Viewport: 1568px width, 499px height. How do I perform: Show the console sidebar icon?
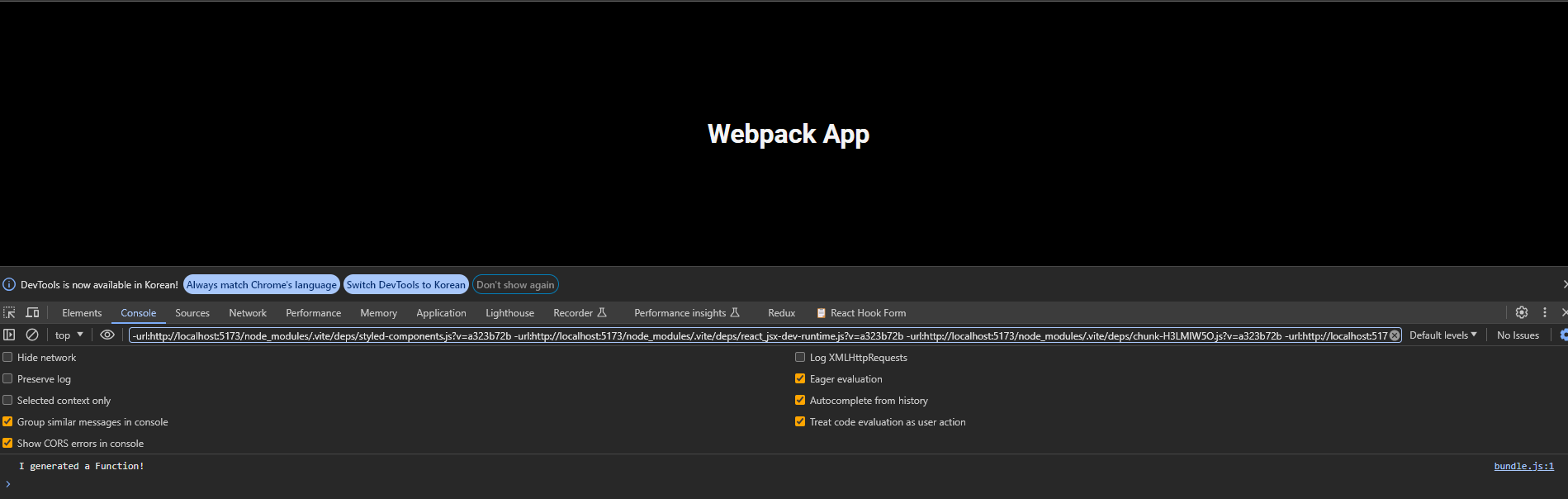pos(9,335)
